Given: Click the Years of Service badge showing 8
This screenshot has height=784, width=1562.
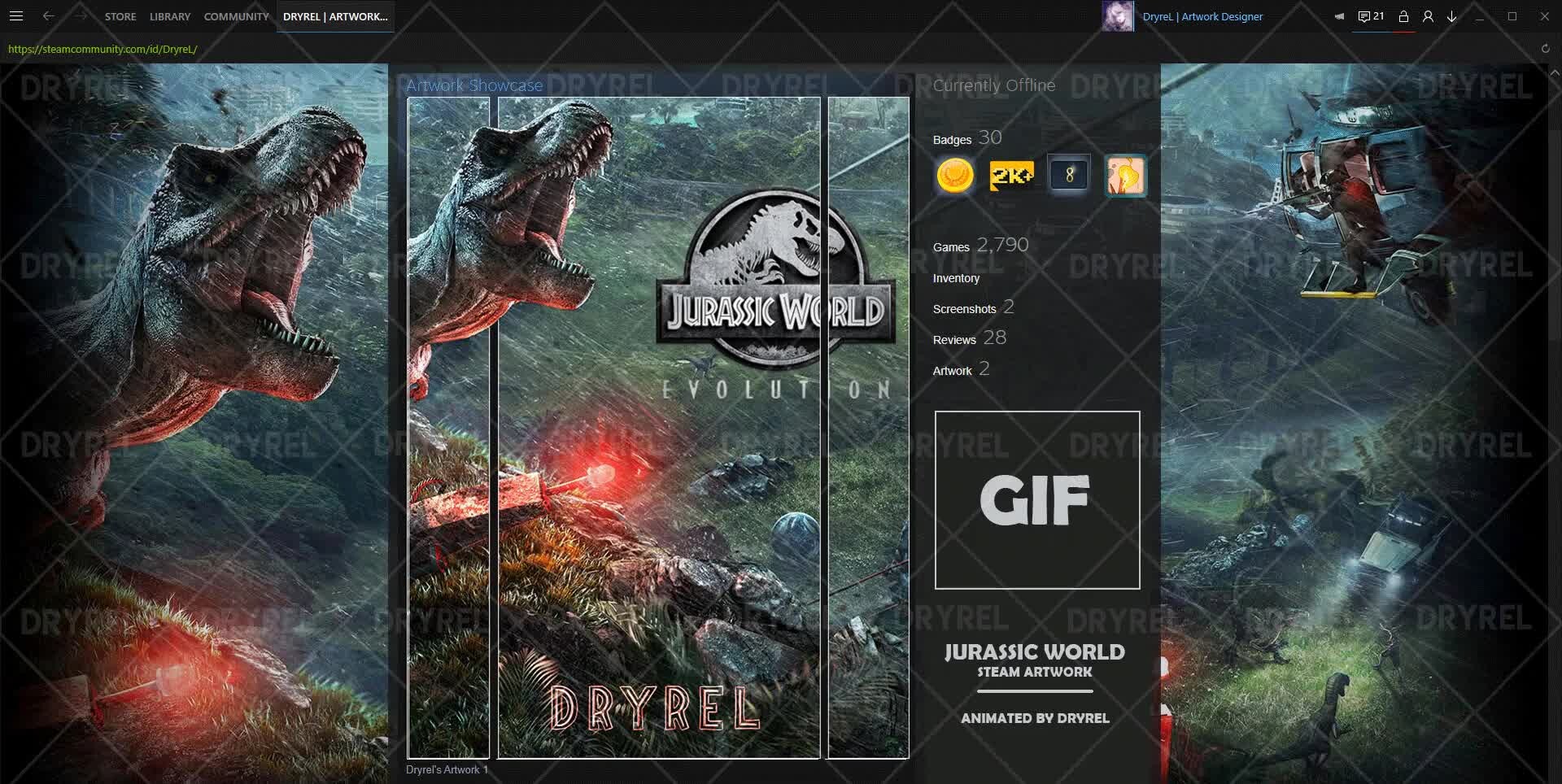Looking at the screenshot, I should tap(1068, 174).
